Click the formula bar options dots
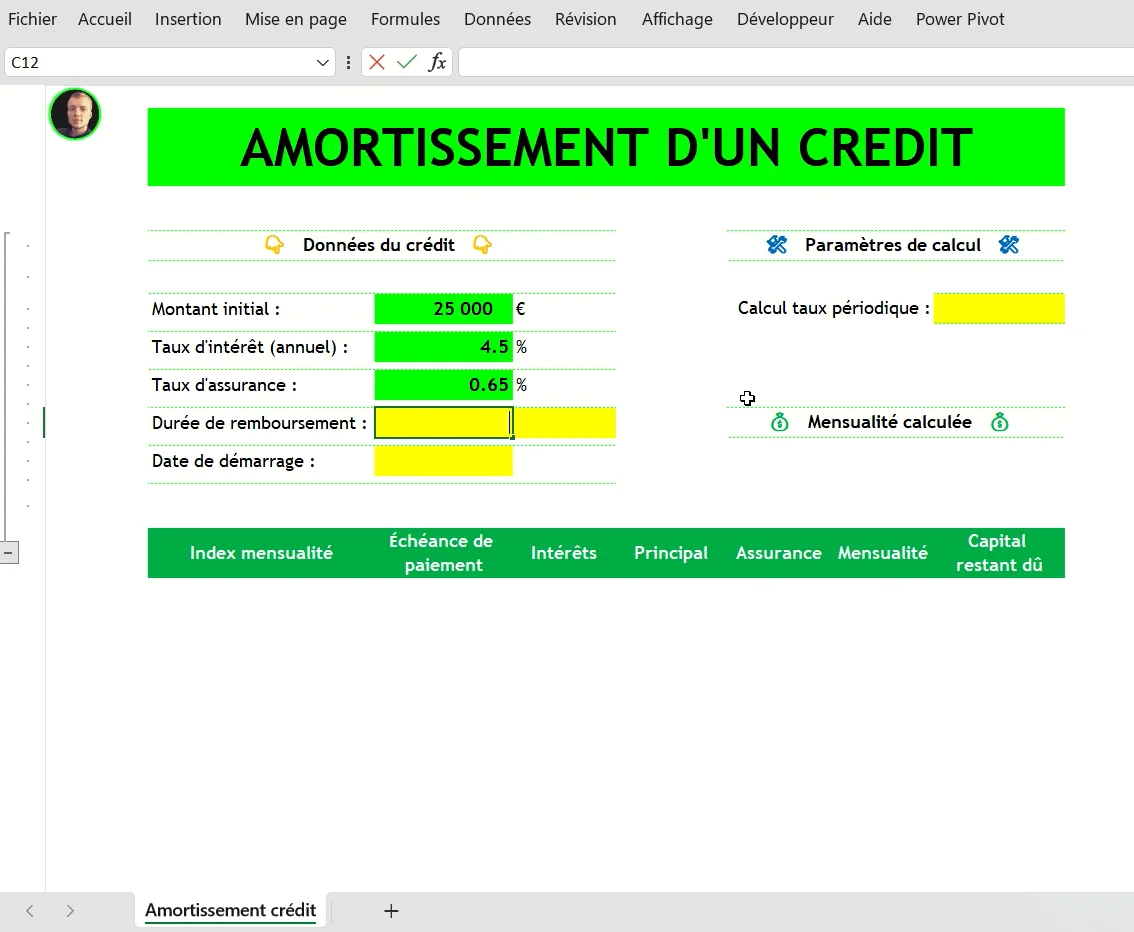 (x=349, y=62)
